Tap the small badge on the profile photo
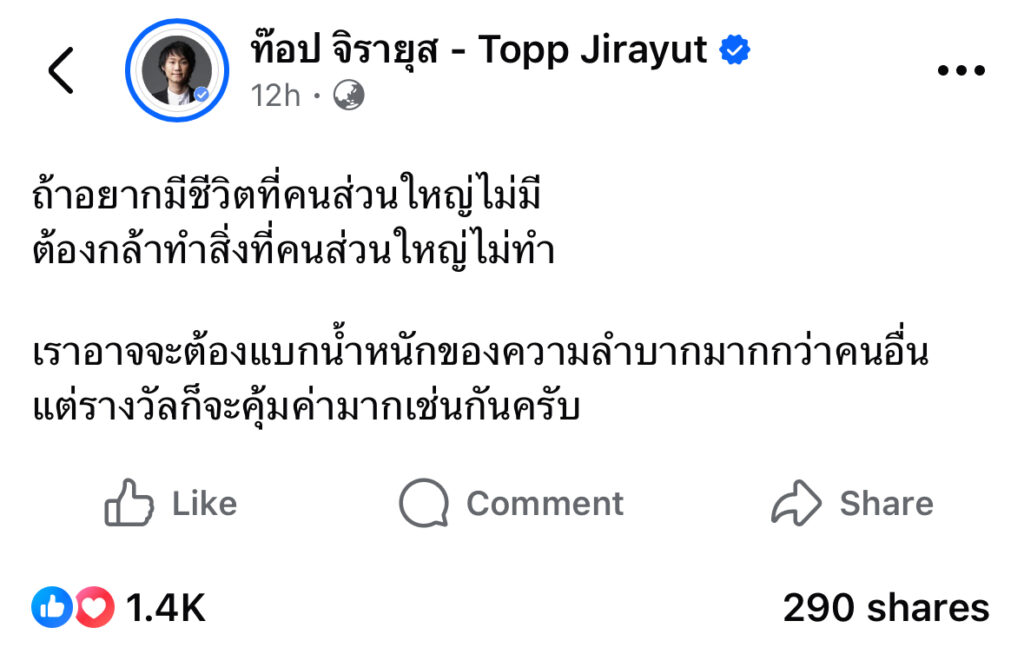This screenshot has width=1024, height=654. [x=202, y=95]
